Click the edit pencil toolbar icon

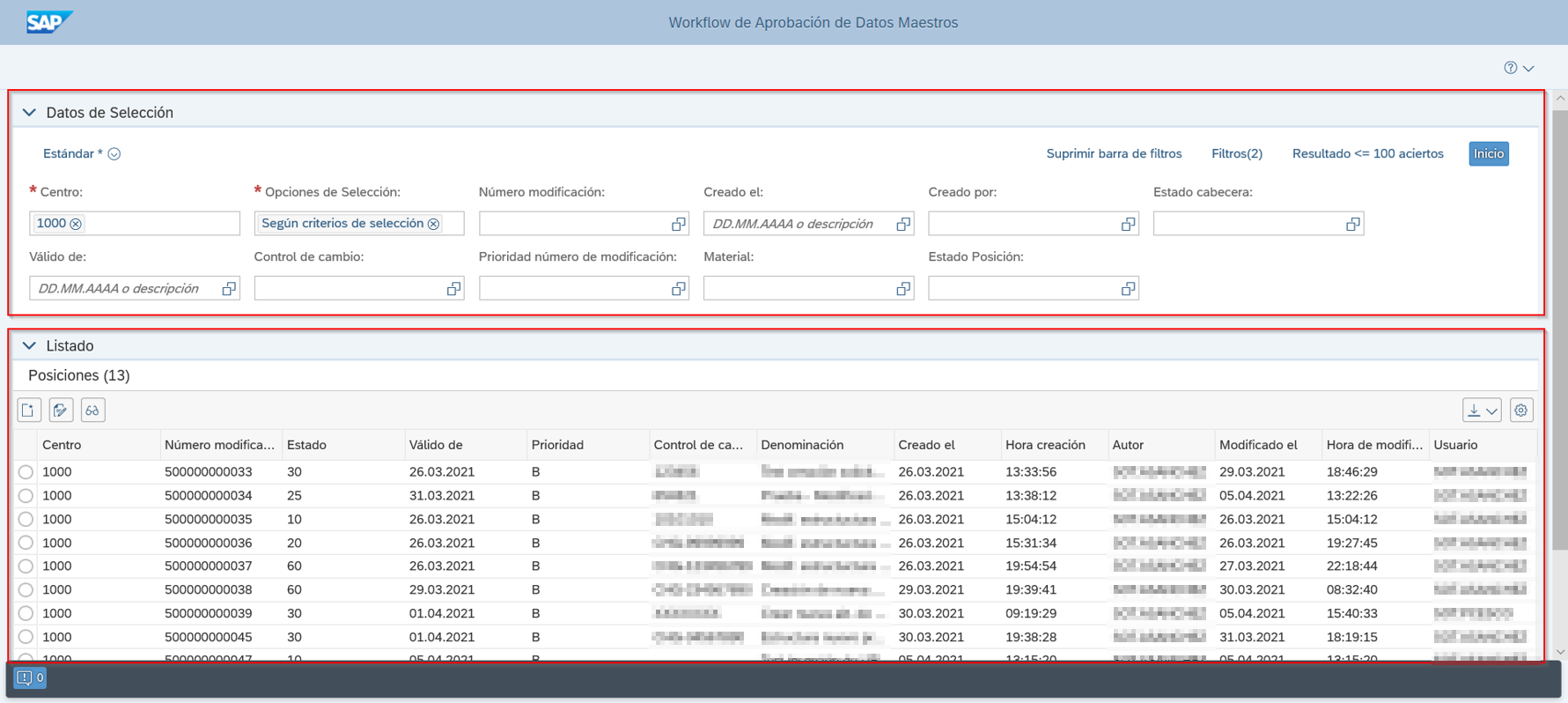(x=61, y=410)
